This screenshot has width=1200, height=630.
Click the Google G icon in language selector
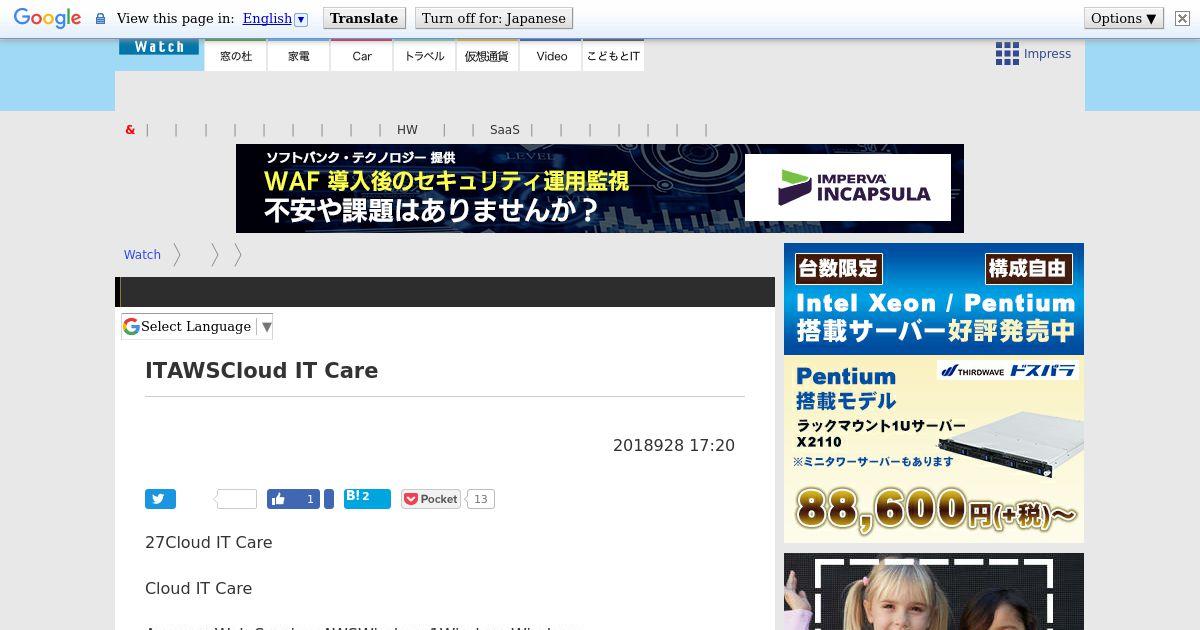click(131, 326)
